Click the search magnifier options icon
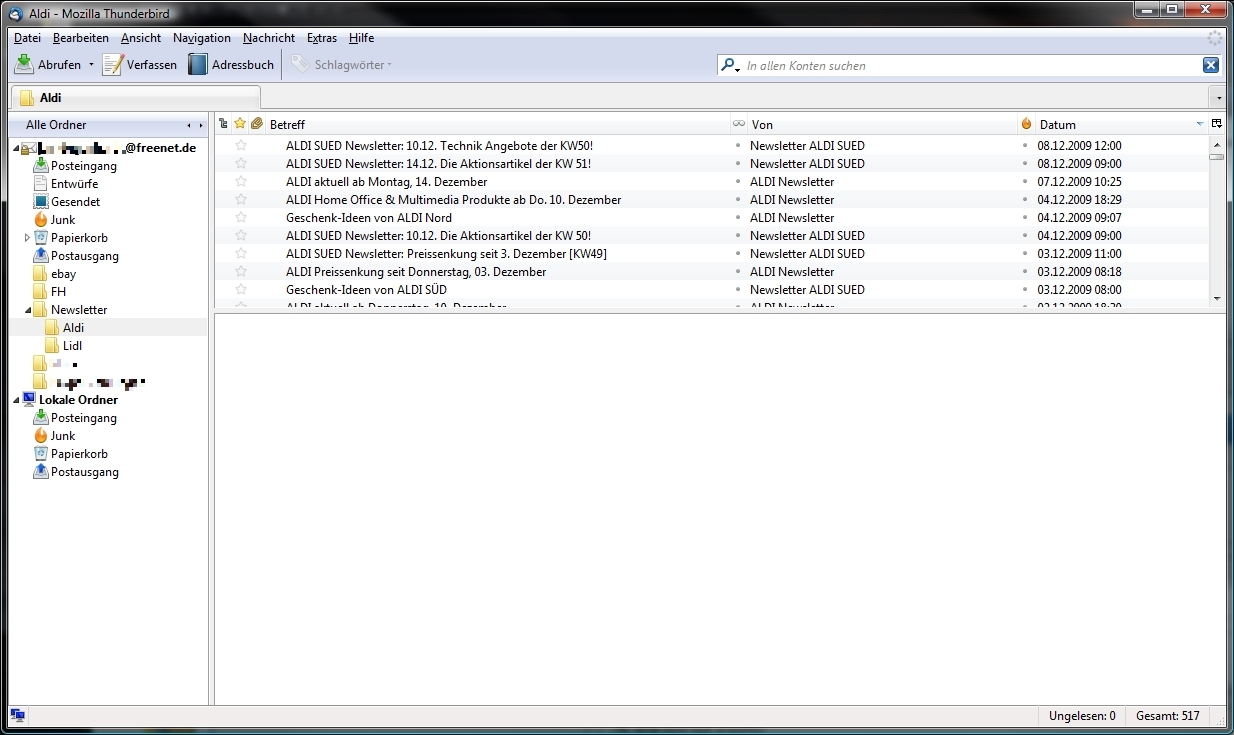 [x=730, y=66]
